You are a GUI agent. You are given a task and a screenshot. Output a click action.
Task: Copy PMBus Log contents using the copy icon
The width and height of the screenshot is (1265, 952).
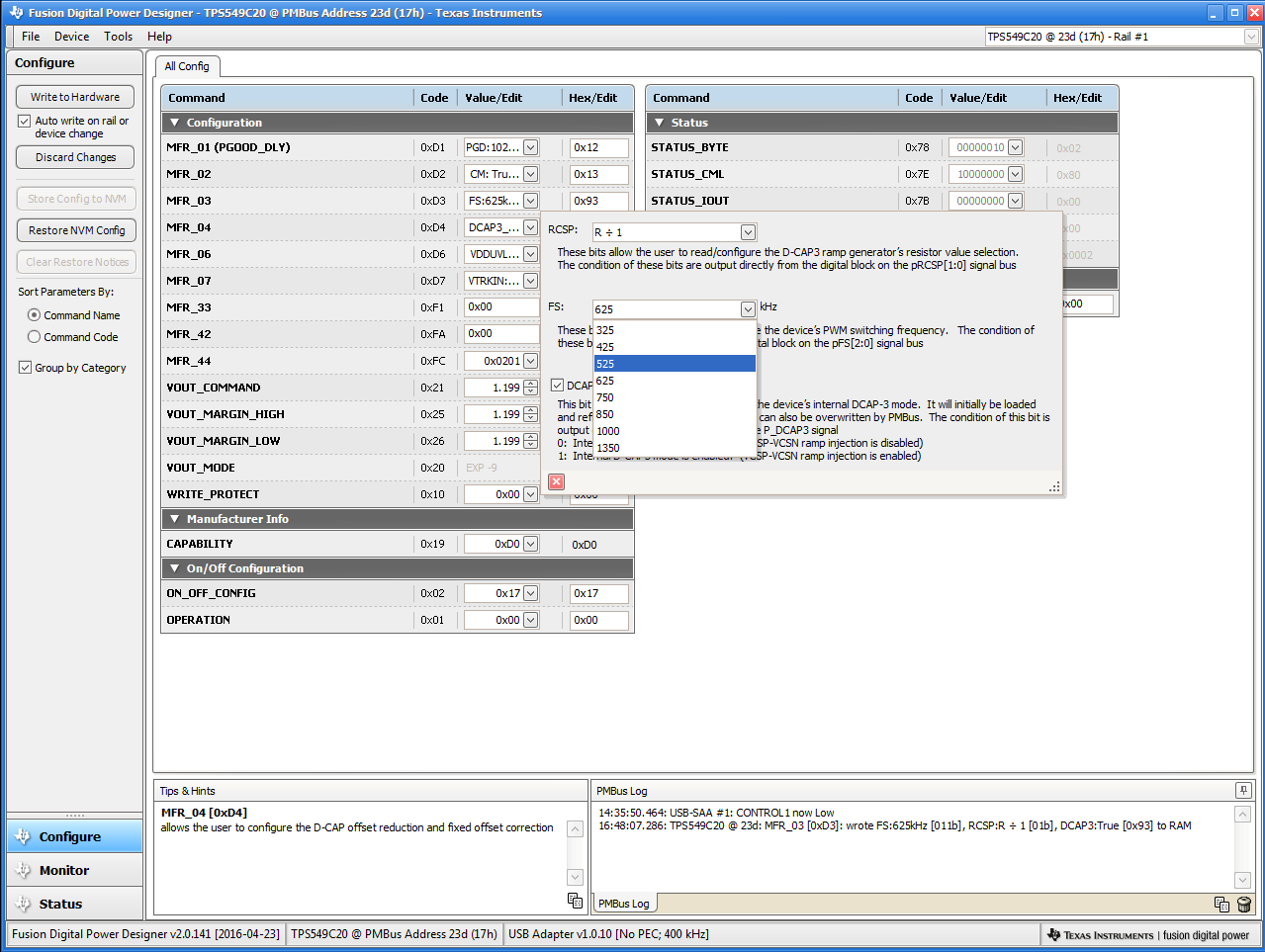click(1221, 905)
